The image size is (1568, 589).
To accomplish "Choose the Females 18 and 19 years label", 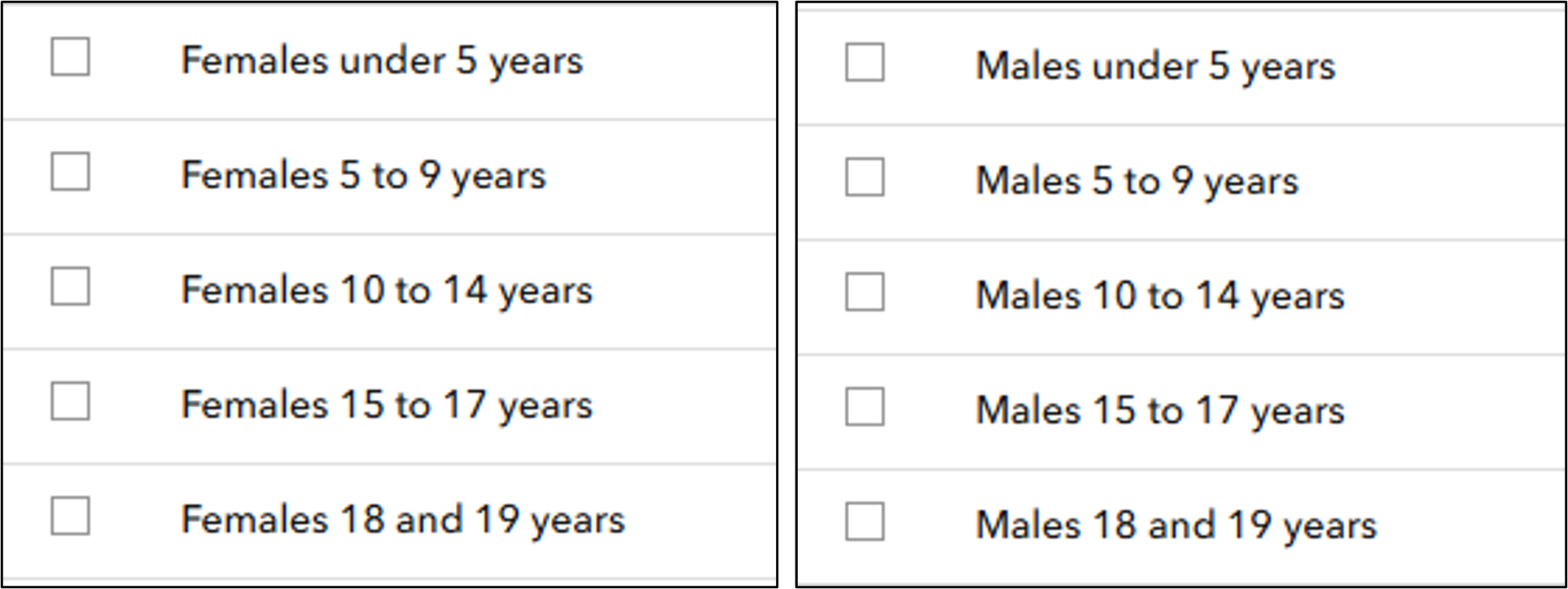I will coord(403,520).
